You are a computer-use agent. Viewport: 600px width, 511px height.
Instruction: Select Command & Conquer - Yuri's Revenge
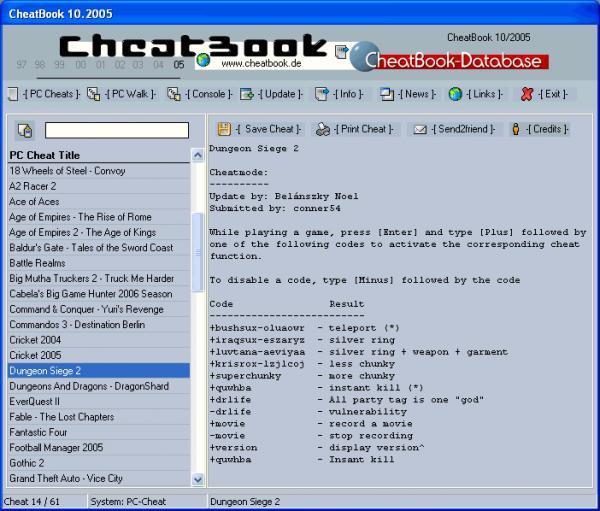click(x=99, y=309)
